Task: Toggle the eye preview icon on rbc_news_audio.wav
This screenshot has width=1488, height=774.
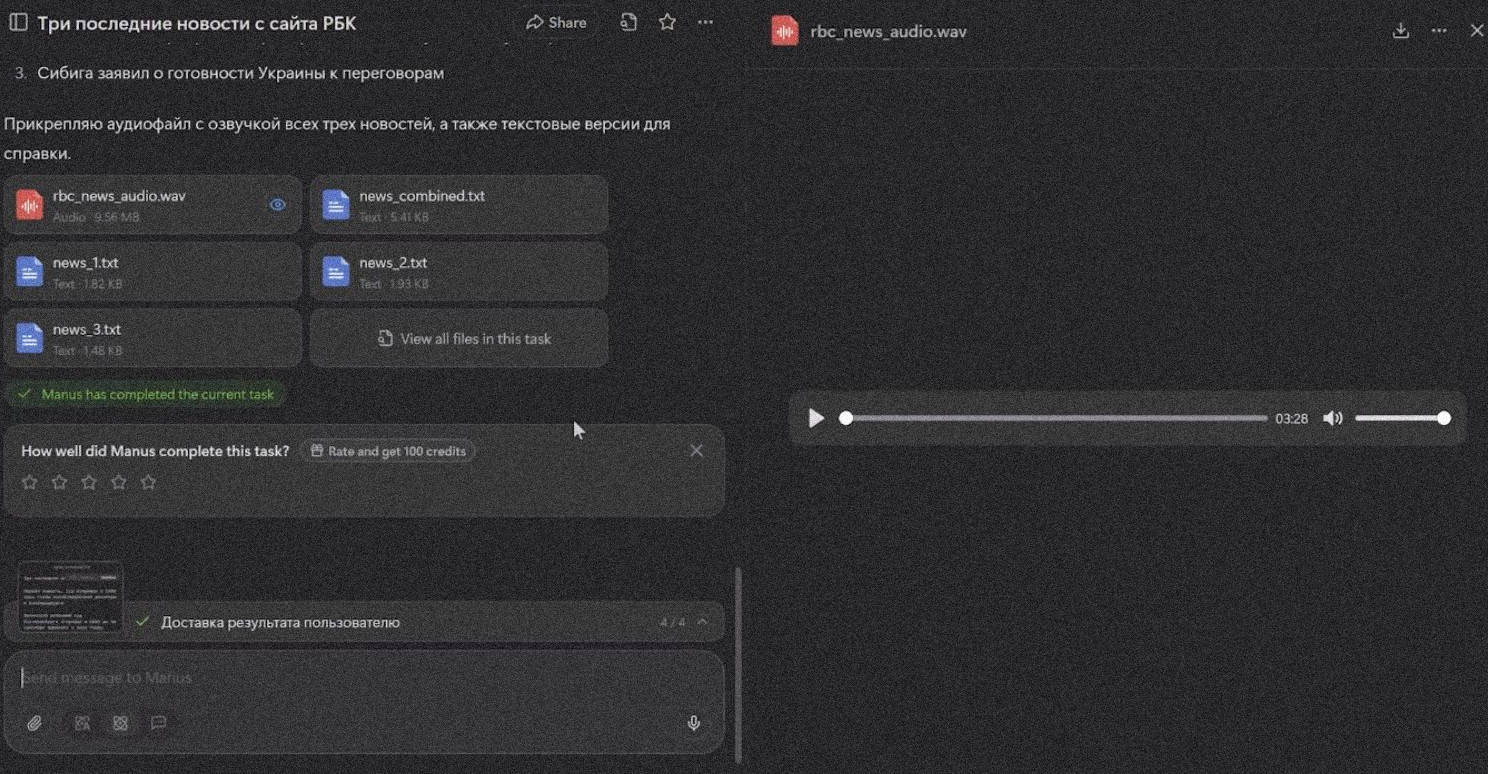Action: [278, 205]
